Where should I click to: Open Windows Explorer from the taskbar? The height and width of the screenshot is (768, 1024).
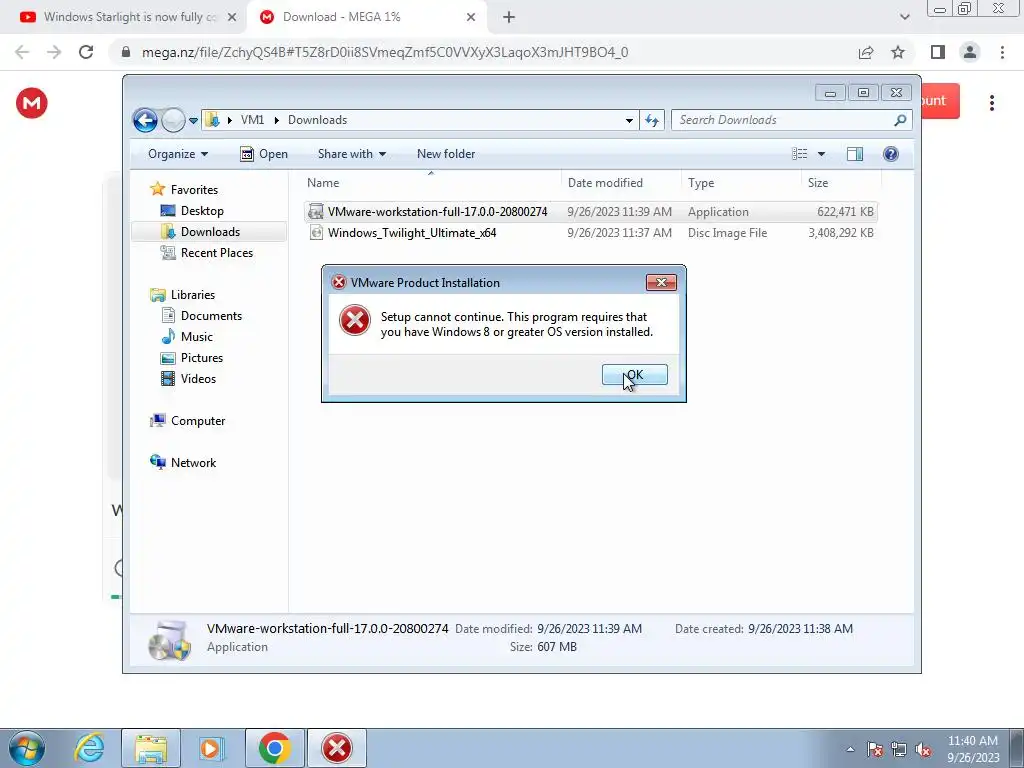(151, 748)
